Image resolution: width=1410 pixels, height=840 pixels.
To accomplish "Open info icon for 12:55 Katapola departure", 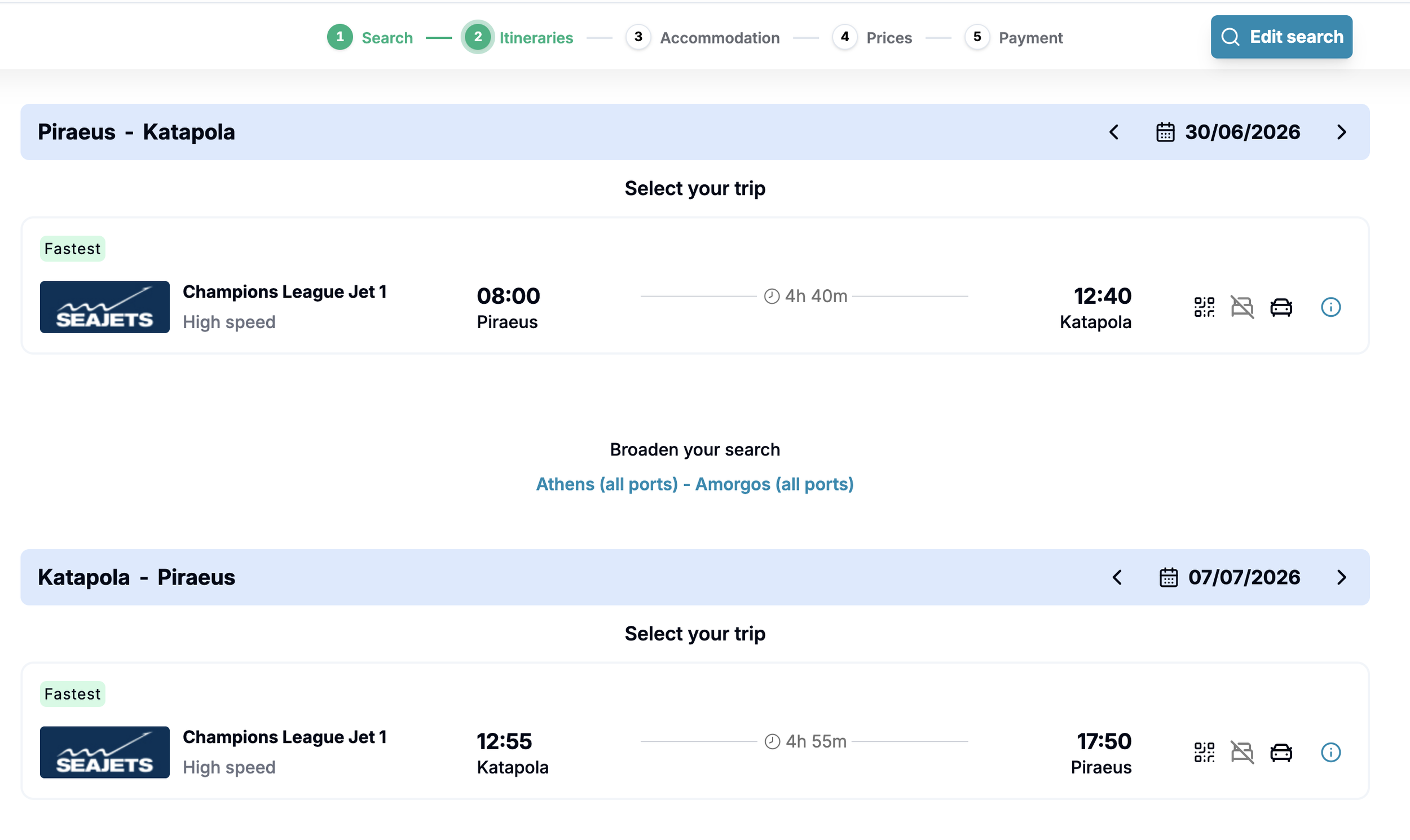I will click(x=1330, y=752).
